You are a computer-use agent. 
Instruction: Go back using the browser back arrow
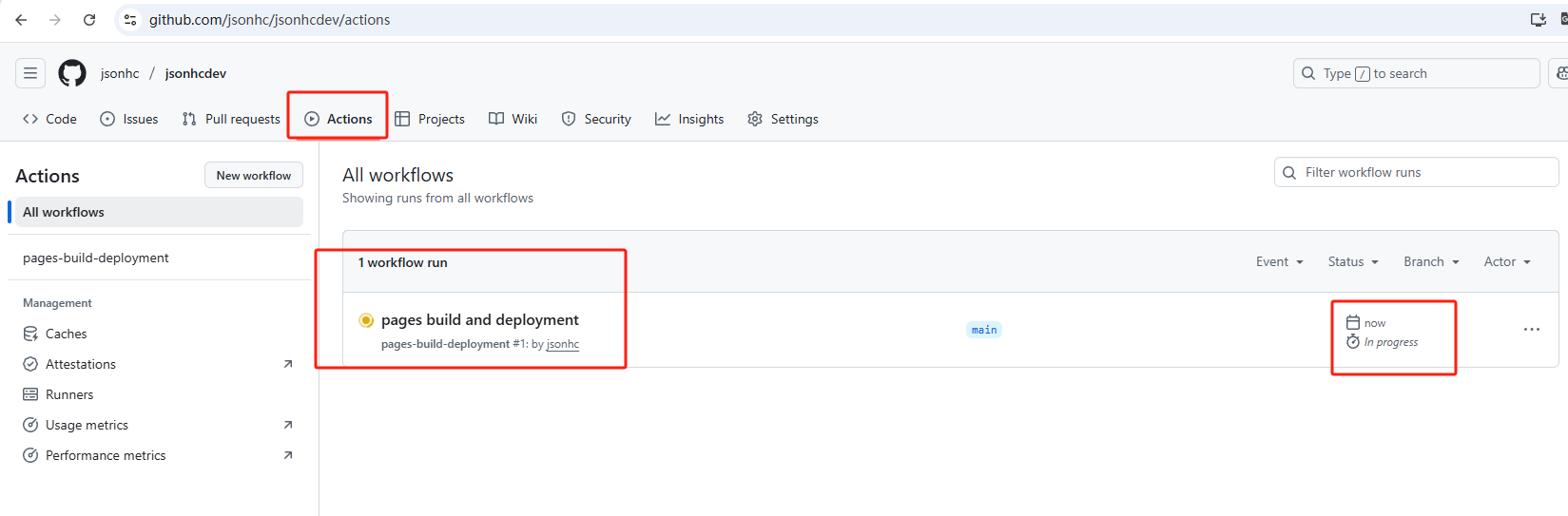coord(21,20)
